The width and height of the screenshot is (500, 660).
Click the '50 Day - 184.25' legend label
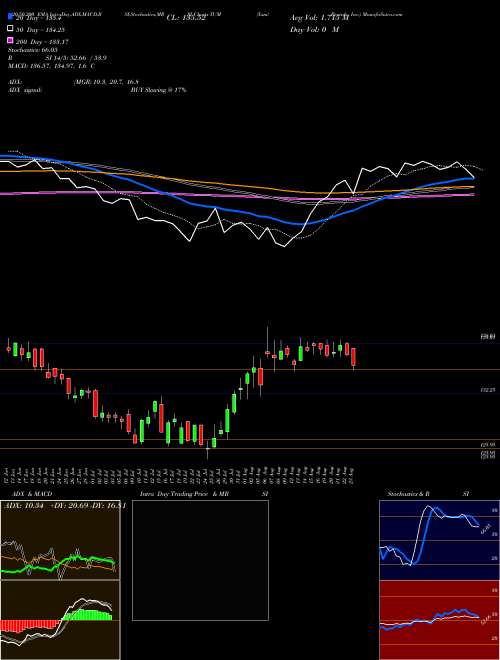(x=42, y=29)
